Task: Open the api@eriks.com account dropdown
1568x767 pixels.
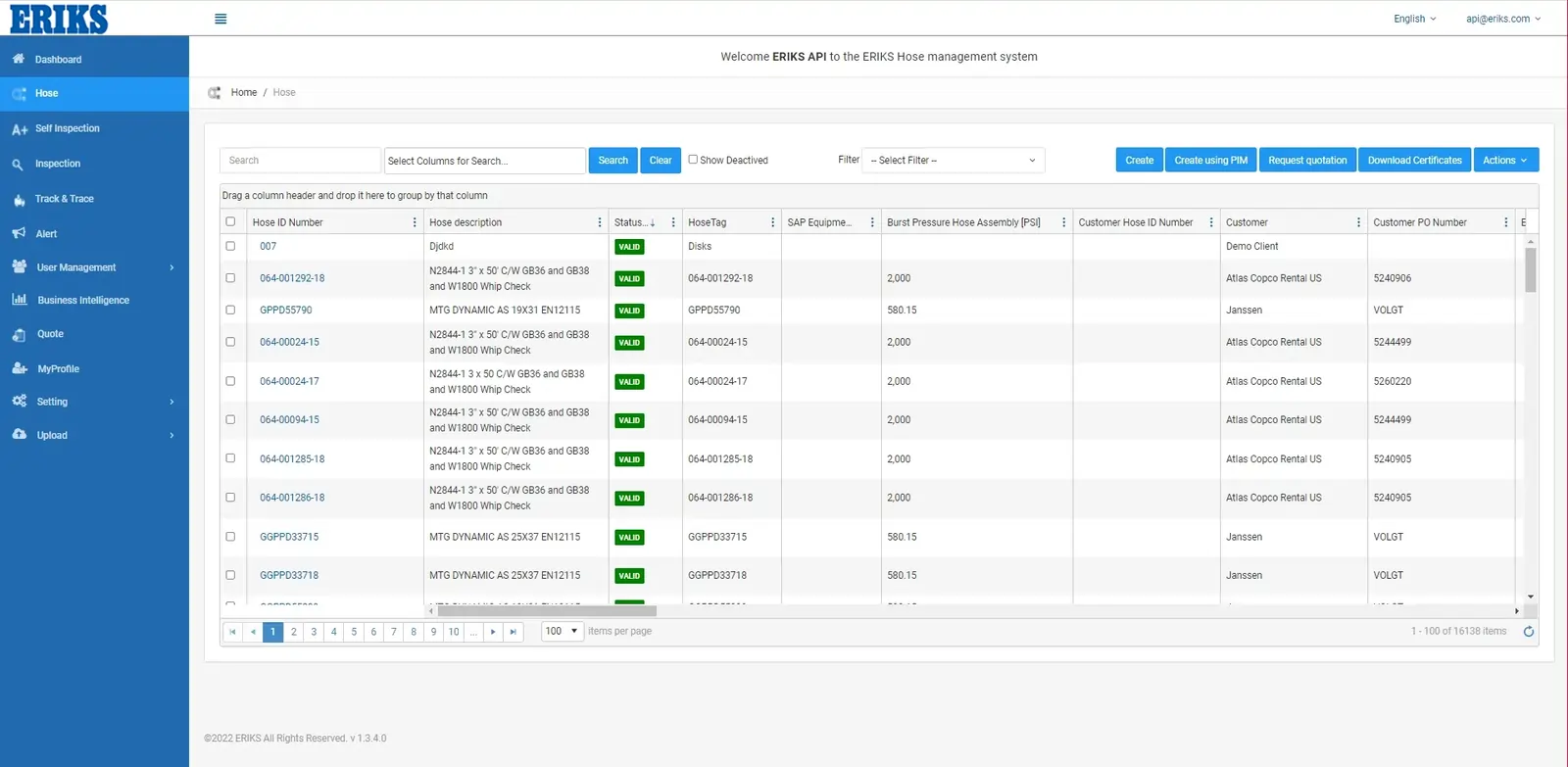Action: coord(1503,19)
